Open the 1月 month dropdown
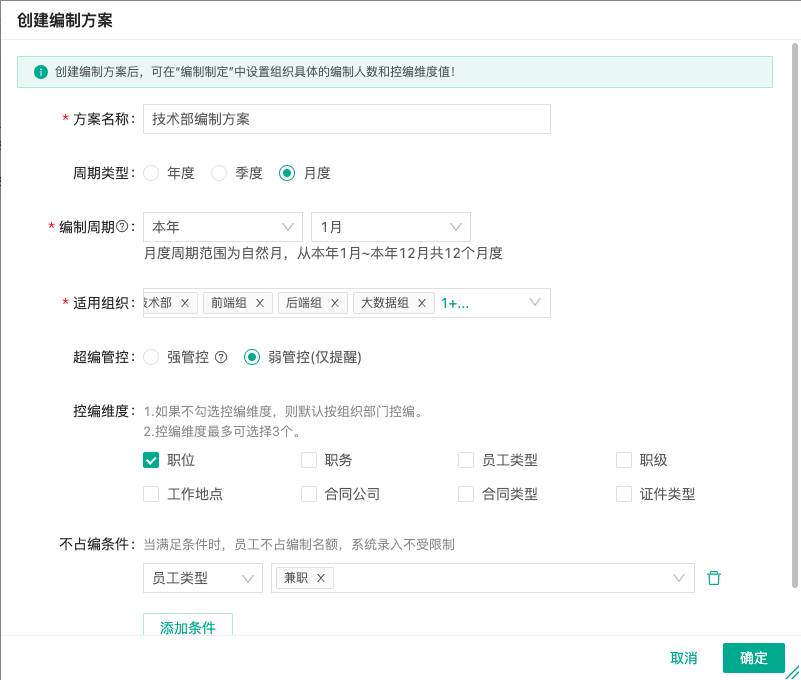 click(390, 226)
